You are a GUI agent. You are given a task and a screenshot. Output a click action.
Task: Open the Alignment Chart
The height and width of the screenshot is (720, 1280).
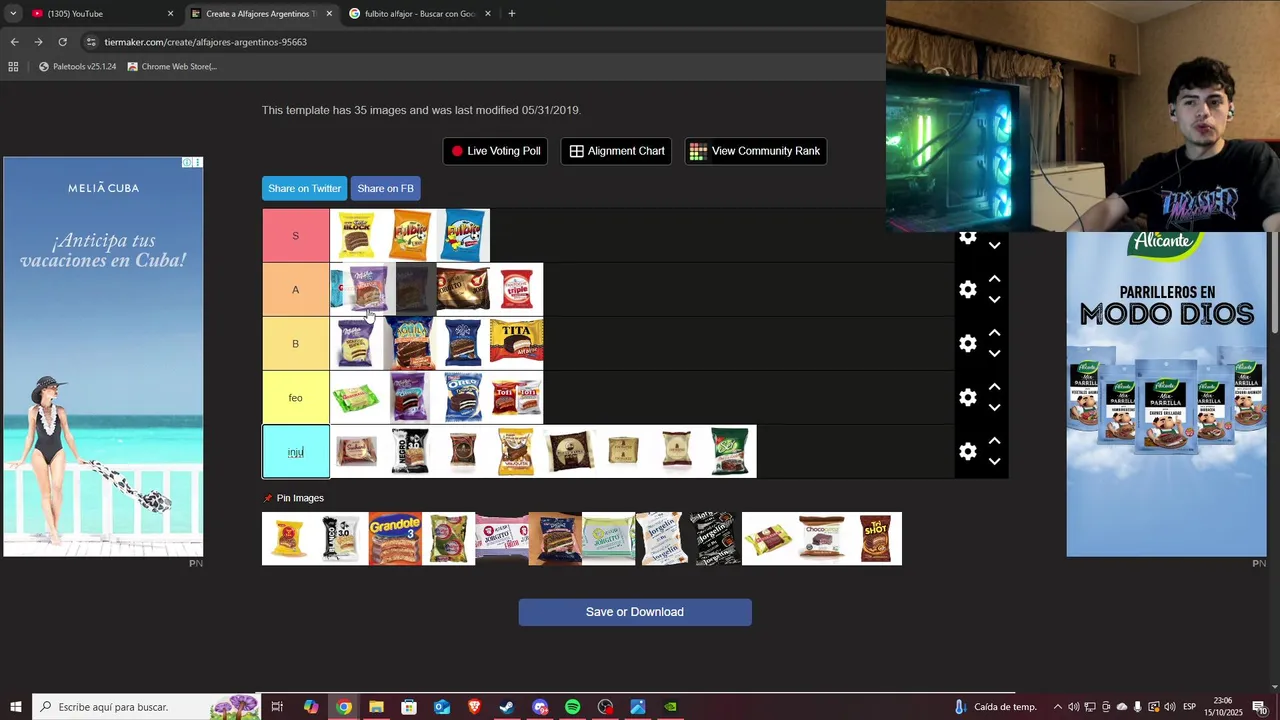(616, 151)
